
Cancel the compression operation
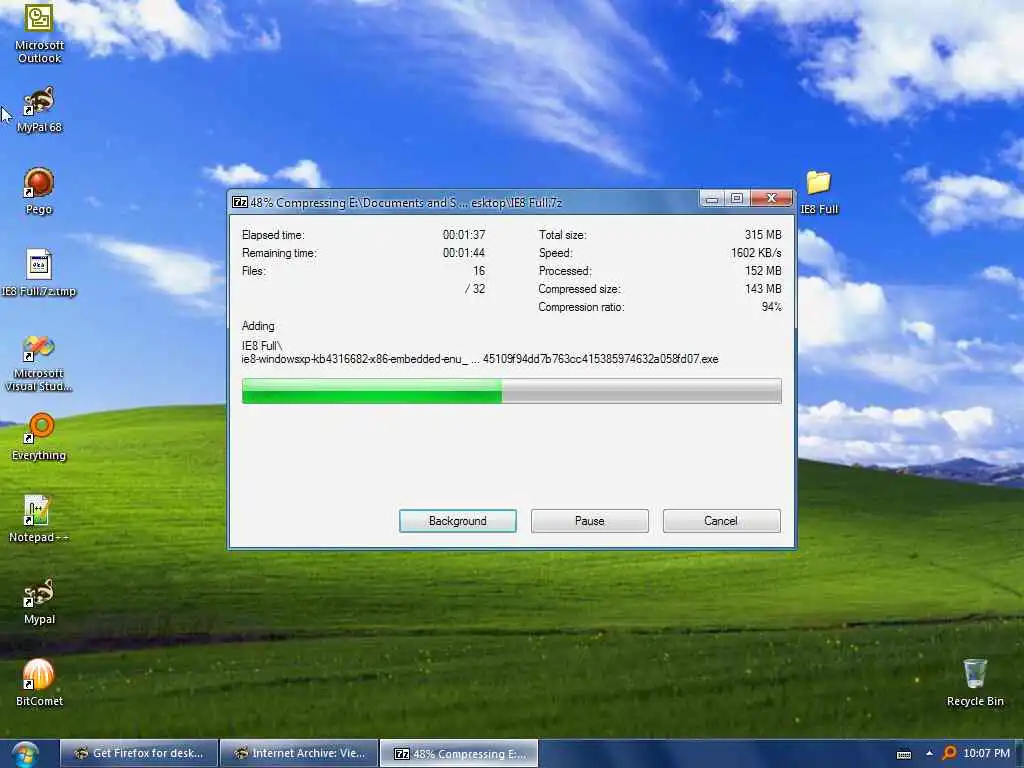pos(721,521)
